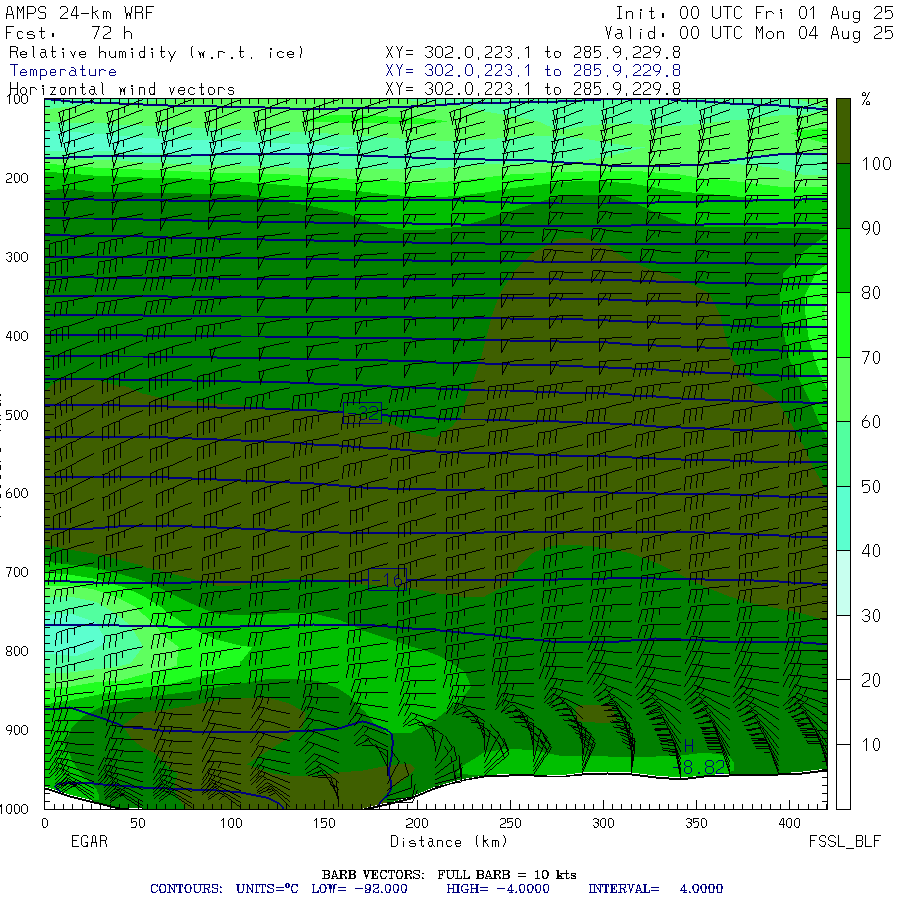900x900 pixels.
Task: Click the '100' label on the color bar
Action: (x=876, y=164)
